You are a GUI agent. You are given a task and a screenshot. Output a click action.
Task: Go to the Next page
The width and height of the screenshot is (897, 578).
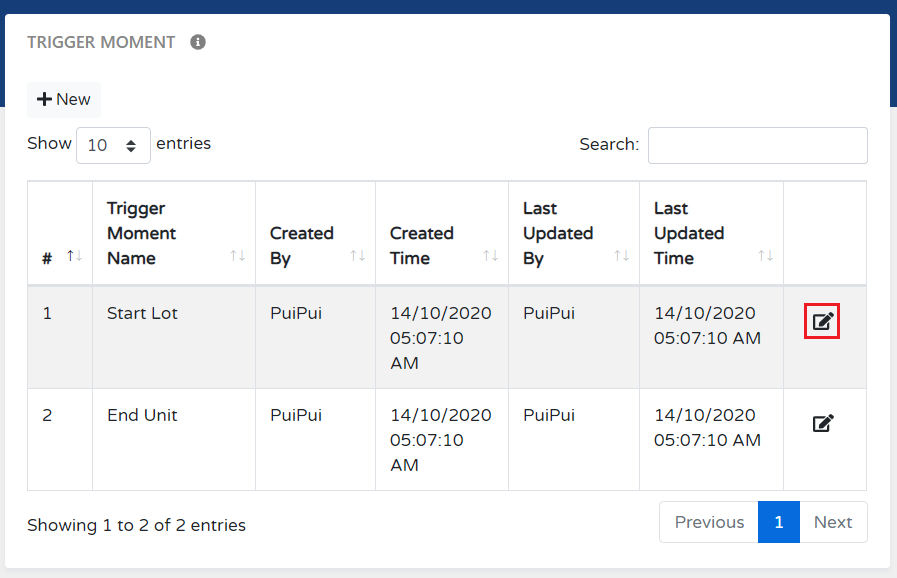[x=832, y=522]
